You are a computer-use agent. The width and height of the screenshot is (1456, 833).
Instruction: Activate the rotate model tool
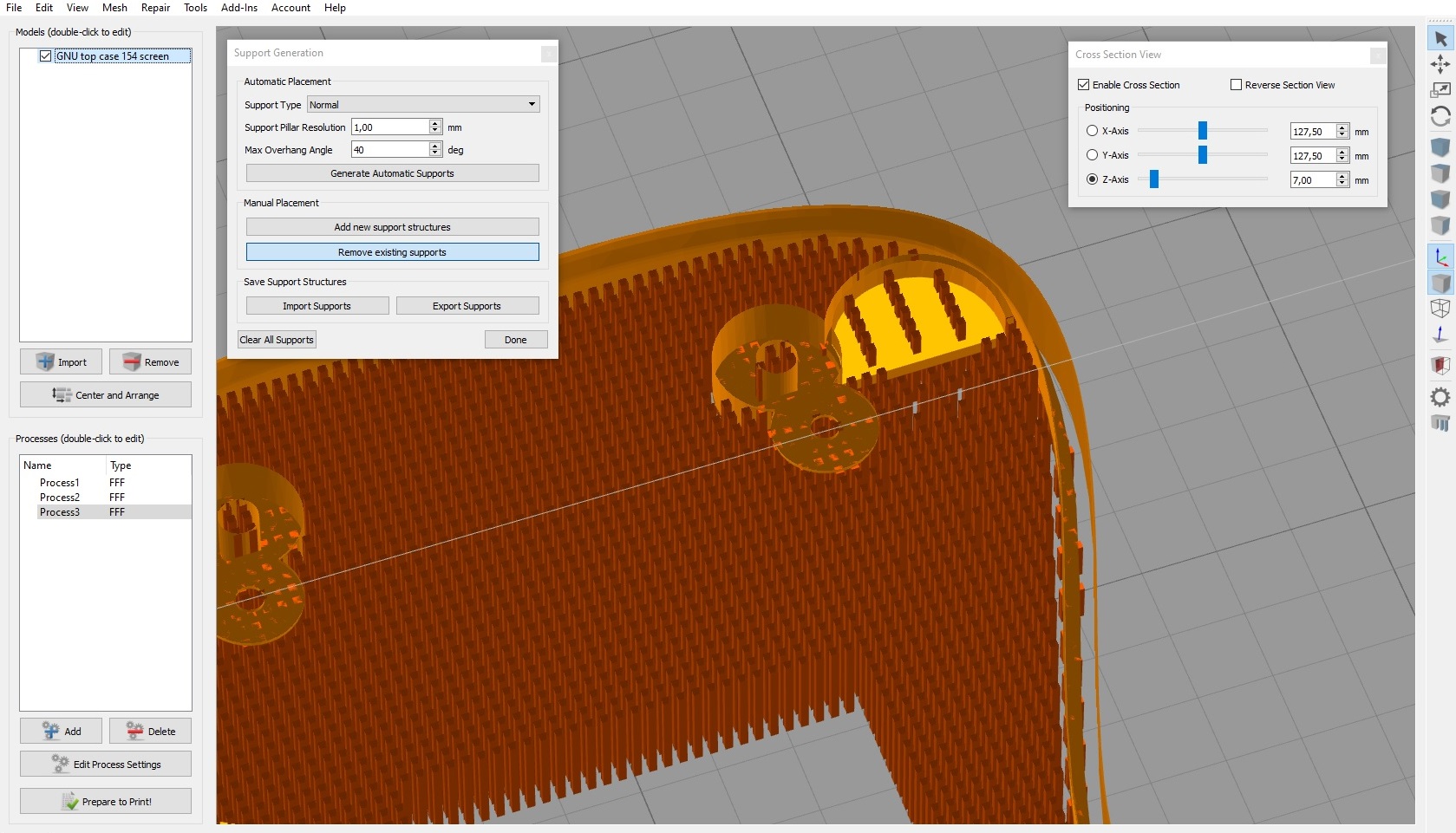pos(1440,115)
